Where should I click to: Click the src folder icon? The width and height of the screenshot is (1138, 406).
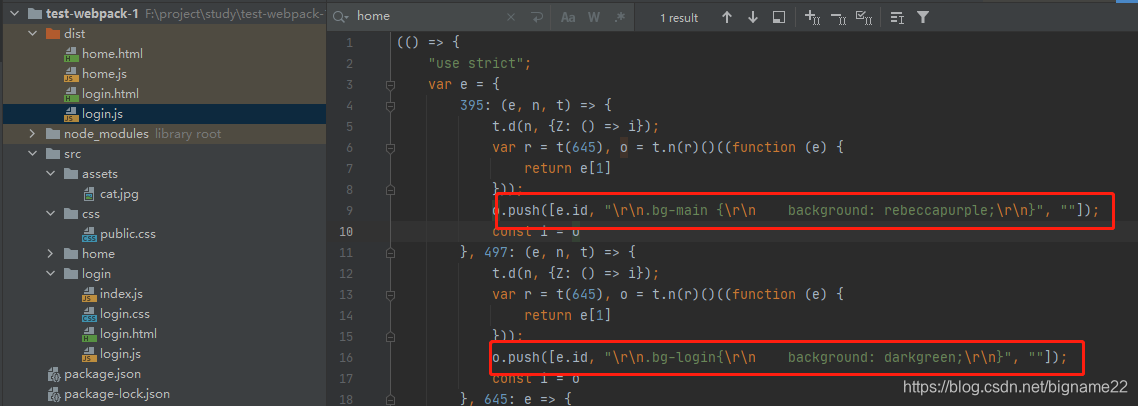(x=52, y=154)
